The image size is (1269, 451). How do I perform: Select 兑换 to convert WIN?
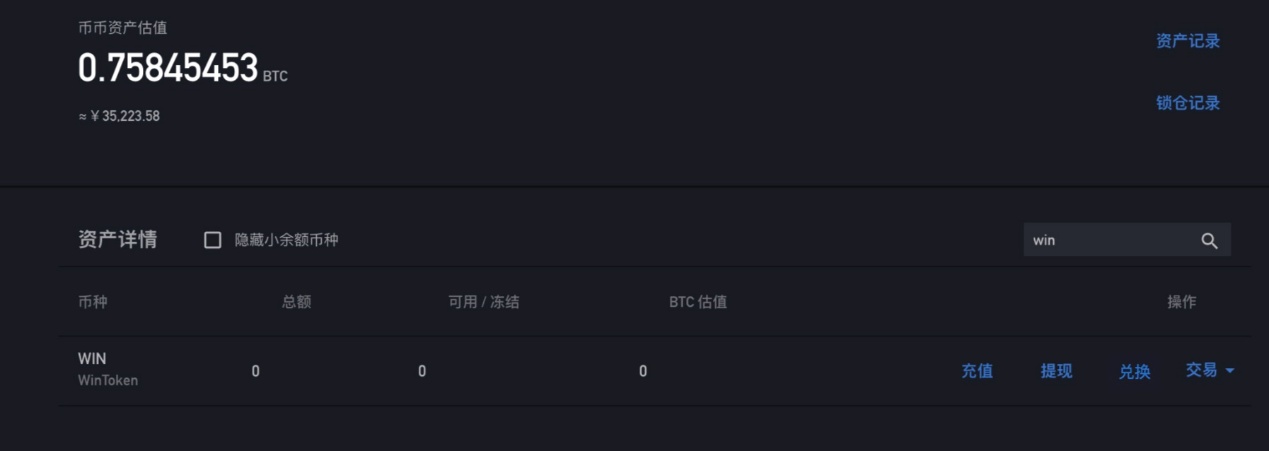(x=1134, y=372)
